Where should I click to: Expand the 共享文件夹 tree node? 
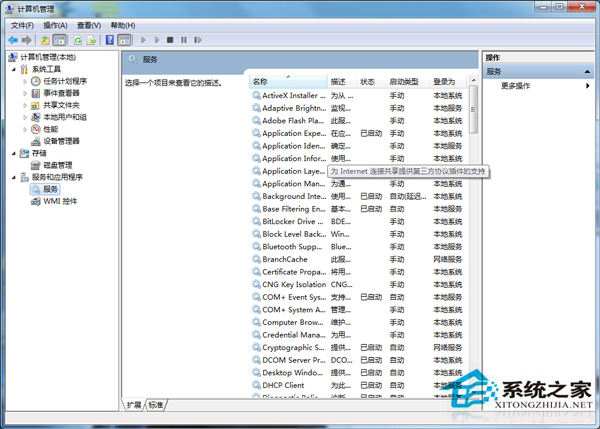pos(25,105)
